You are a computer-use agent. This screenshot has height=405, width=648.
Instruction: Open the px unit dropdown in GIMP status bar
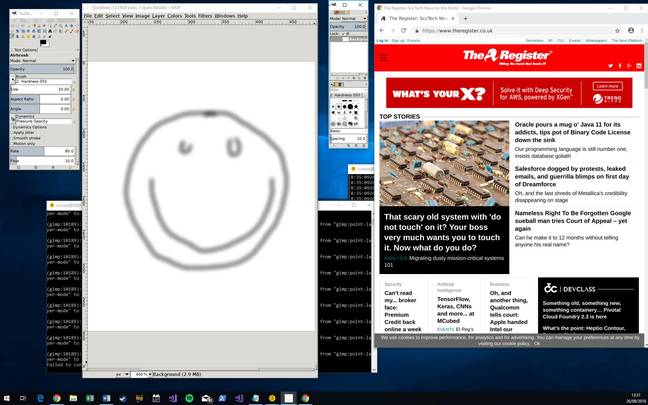122,374
